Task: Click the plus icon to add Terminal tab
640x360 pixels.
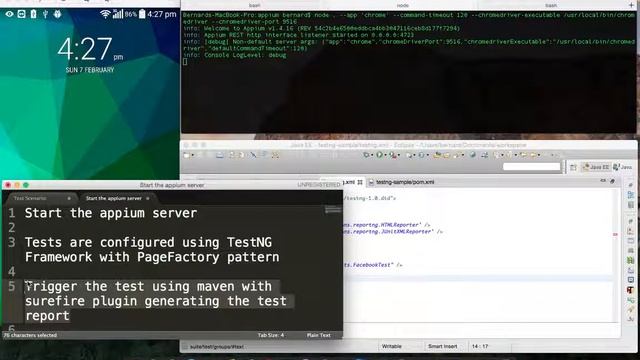Action: pyautogui.click(x=631, y=5)
